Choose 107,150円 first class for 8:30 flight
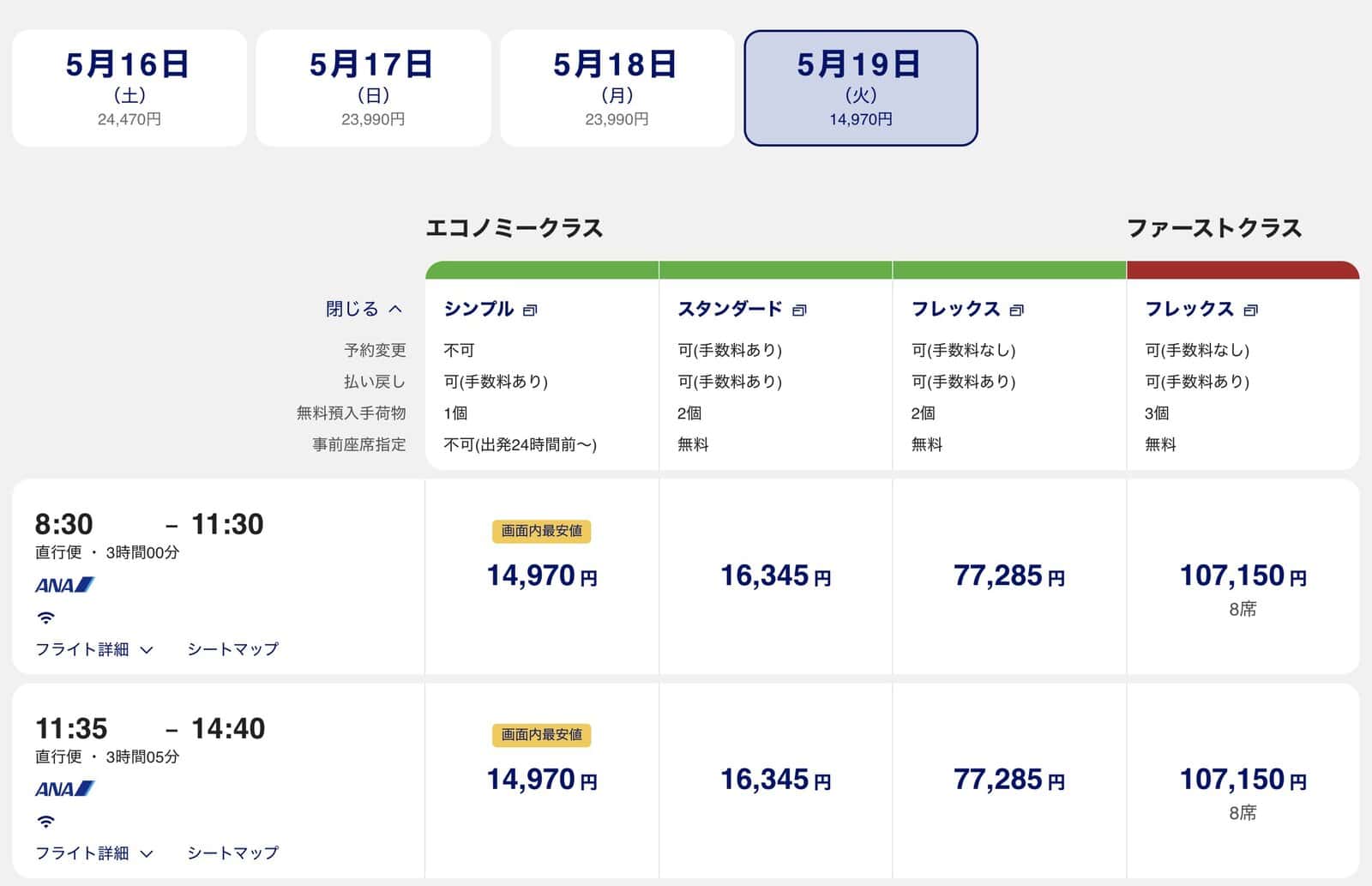The image size is (1372, 886). click(1243, 576)
